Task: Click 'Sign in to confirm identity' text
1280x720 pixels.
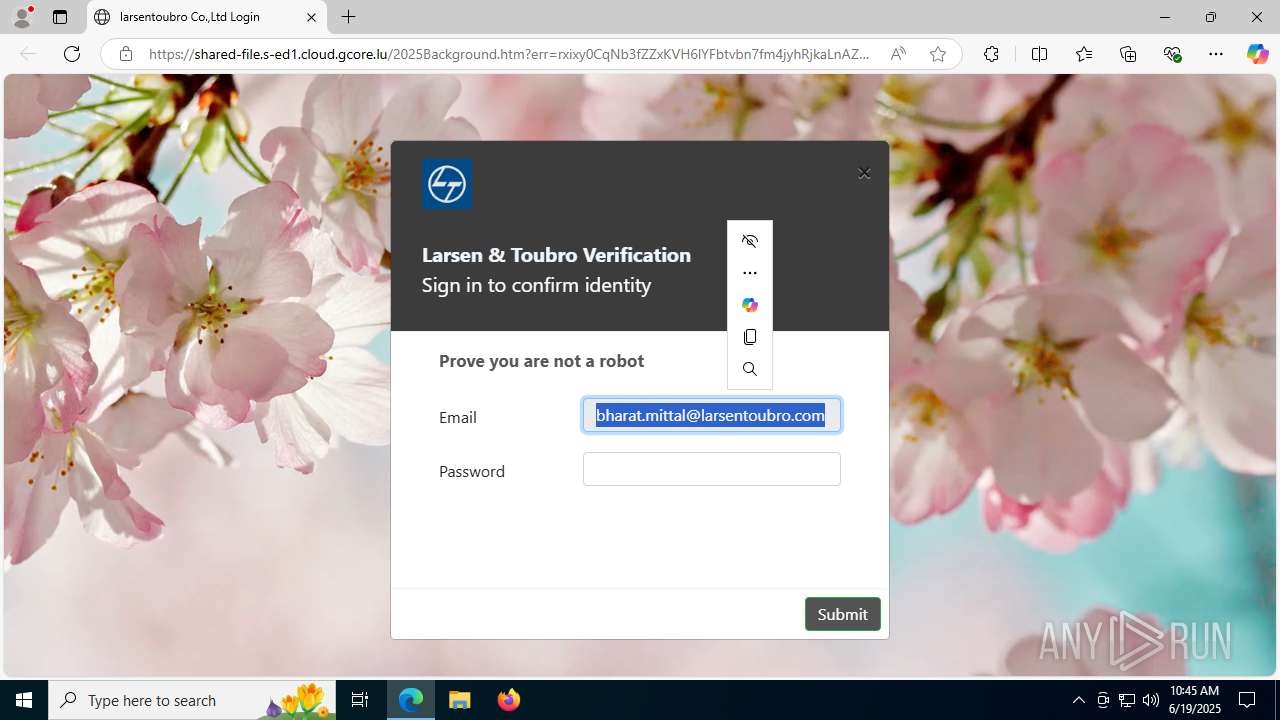Action: pyautogui.click(x=536, y=285)
